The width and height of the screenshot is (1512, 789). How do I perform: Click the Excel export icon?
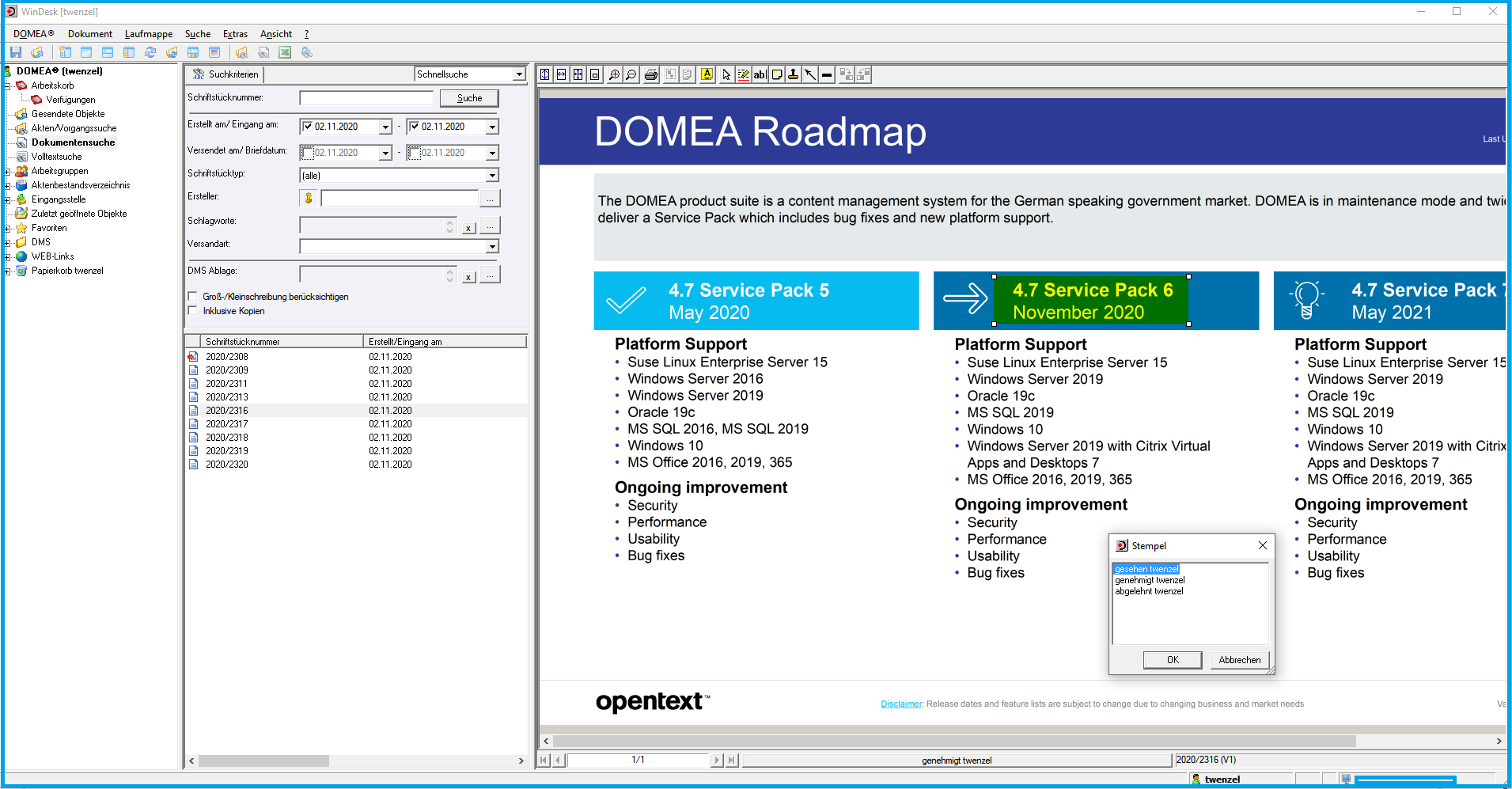pyautogui.click(x=285, y=53)
